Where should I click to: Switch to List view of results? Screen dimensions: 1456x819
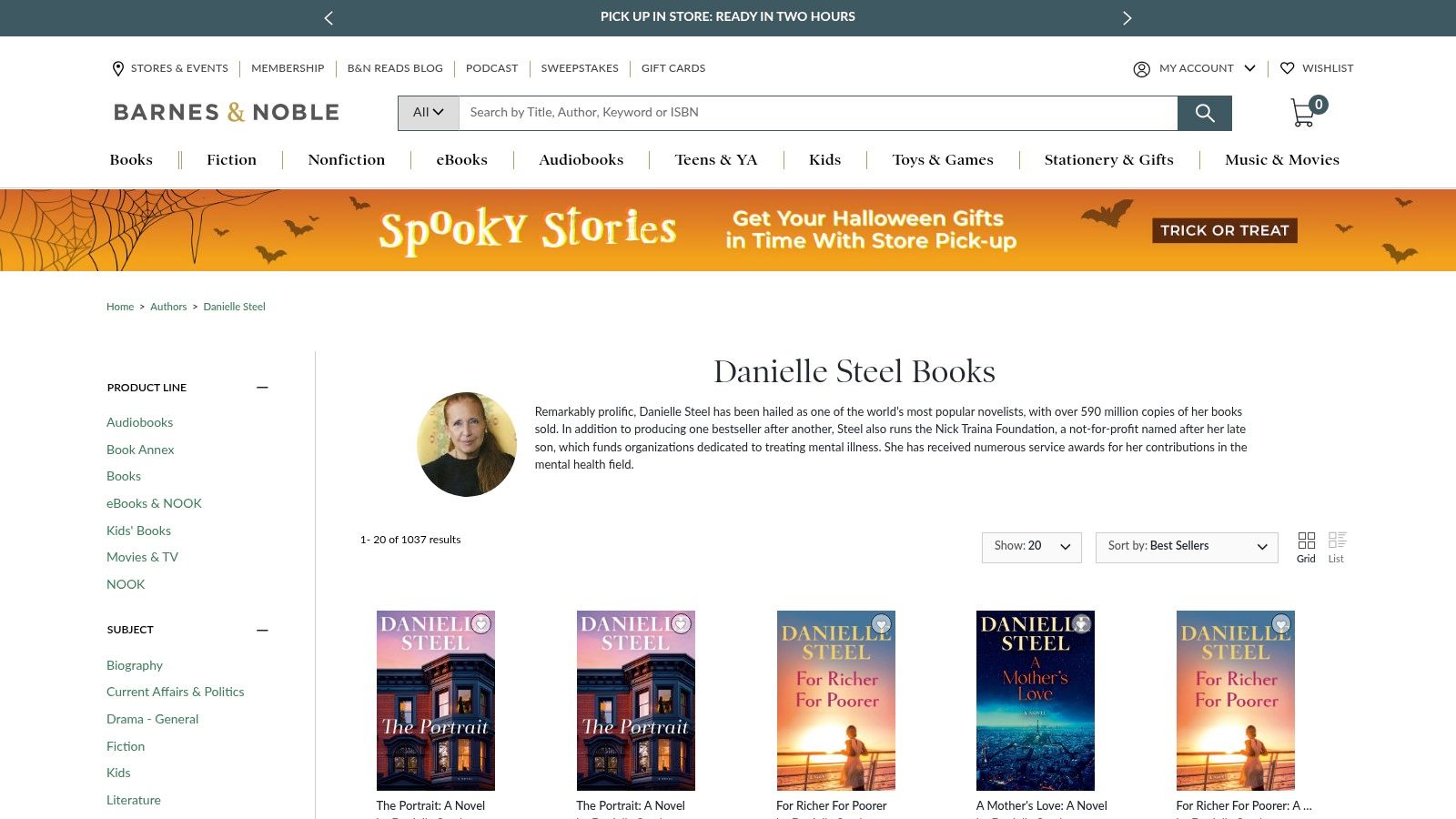click(x=1336, y=541)
